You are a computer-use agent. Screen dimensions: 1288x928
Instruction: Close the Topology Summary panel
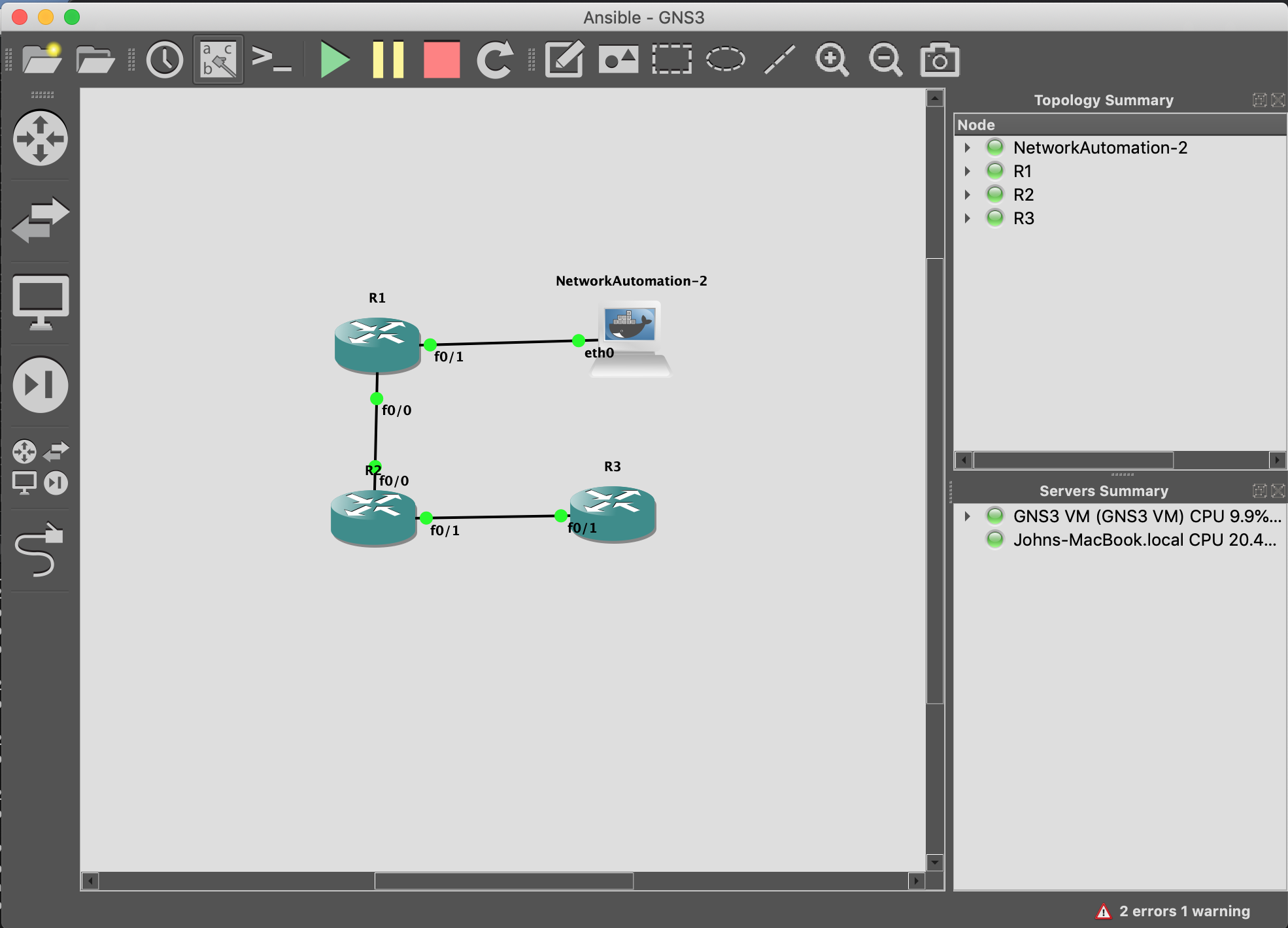pos(1278,100)
